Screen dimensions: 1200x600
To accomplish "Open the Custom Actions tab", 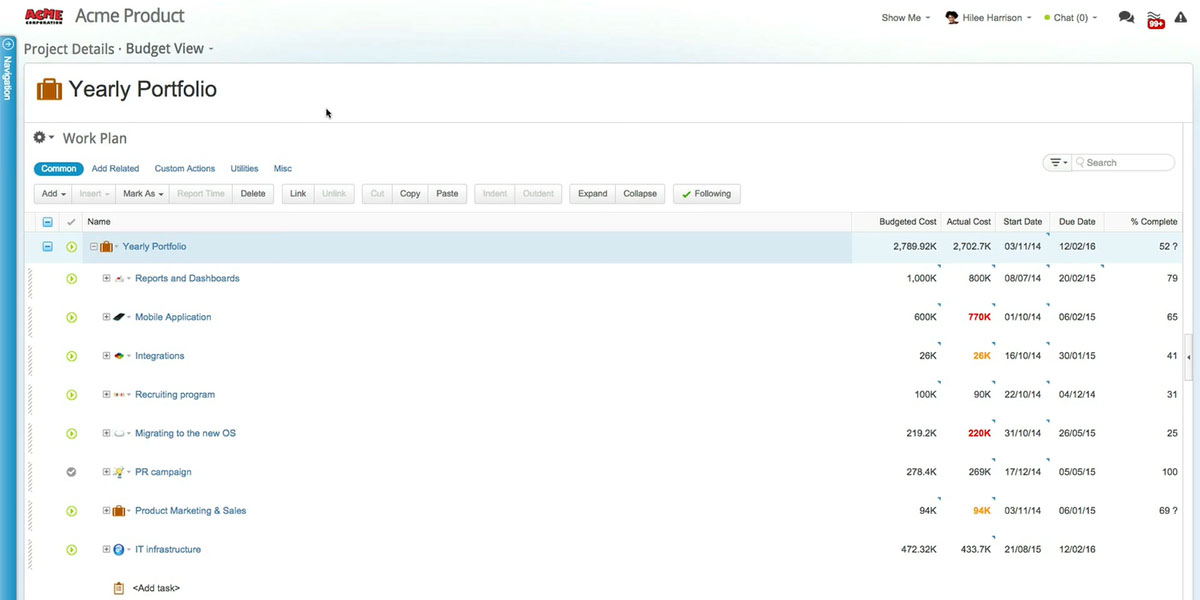I will [185, 169].
